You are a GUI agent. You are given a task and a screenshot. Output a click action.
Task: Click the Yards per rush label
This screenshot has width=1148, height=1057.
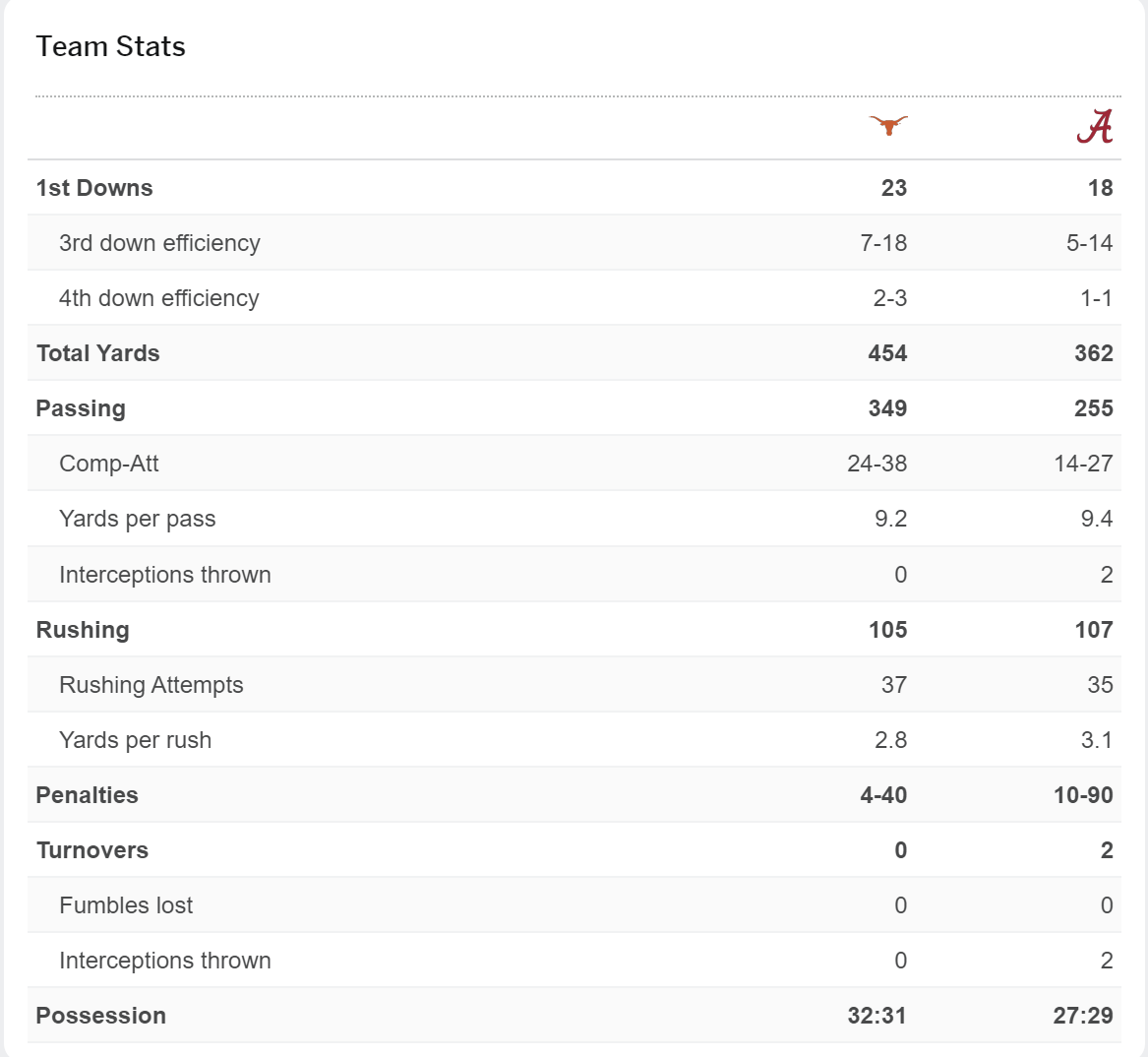(136, 740)
